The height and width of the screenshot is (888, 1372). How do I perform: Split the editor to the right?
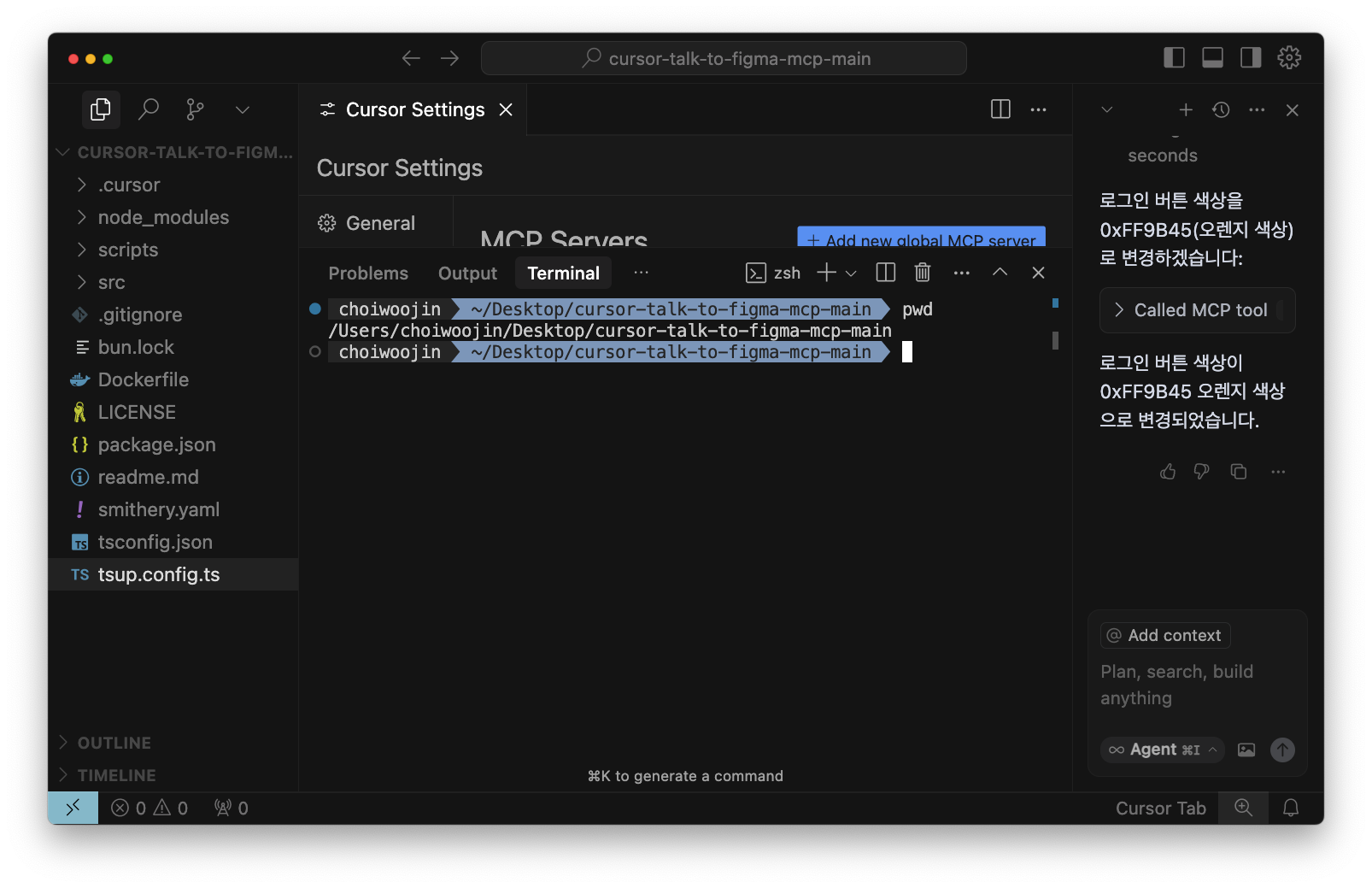click(1000, 109)
